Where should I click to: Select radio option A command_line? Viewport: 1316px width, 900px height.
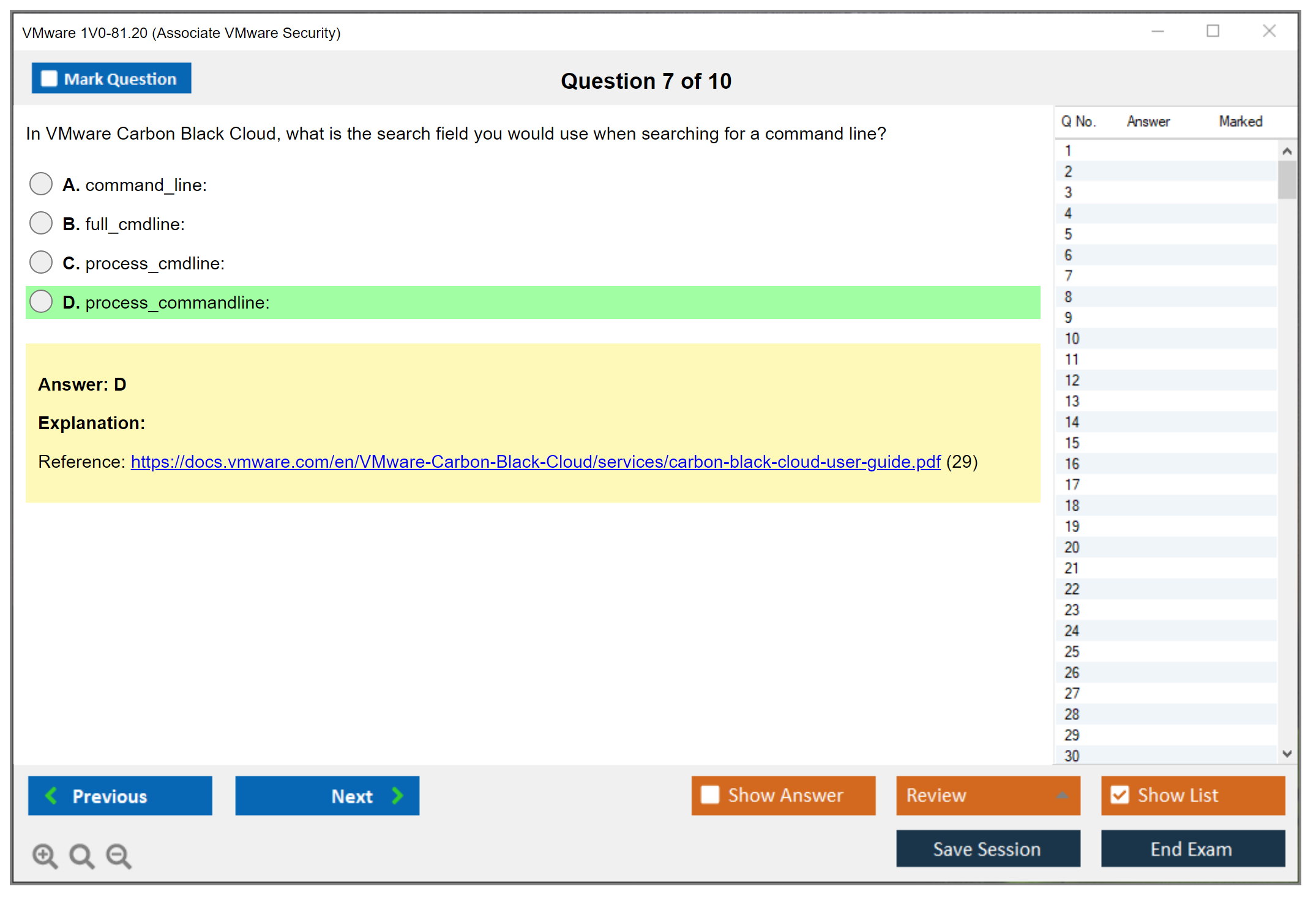[x=41, y=184]
